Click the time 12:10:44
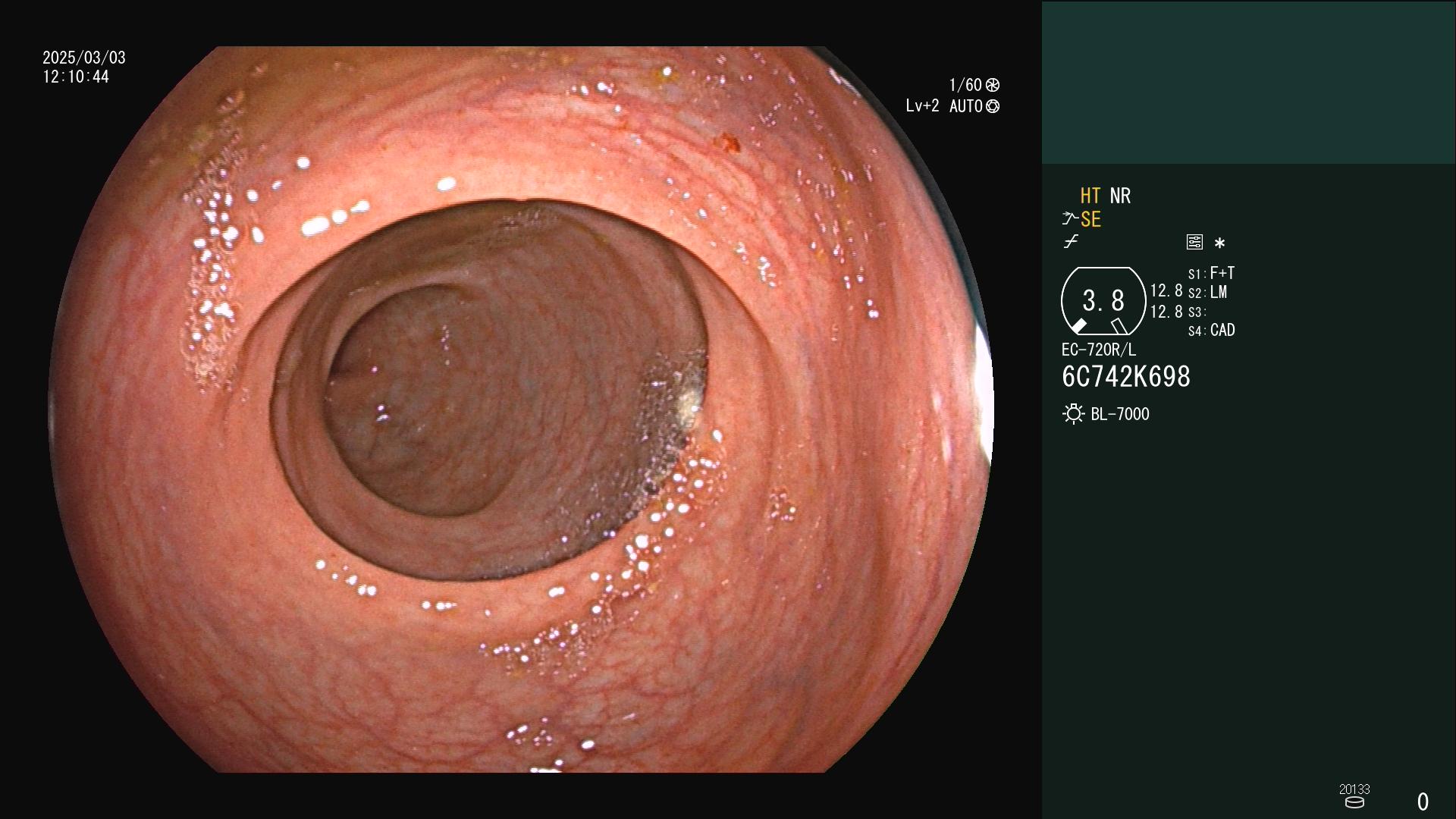1456x819 pixels. coord(76,77)
